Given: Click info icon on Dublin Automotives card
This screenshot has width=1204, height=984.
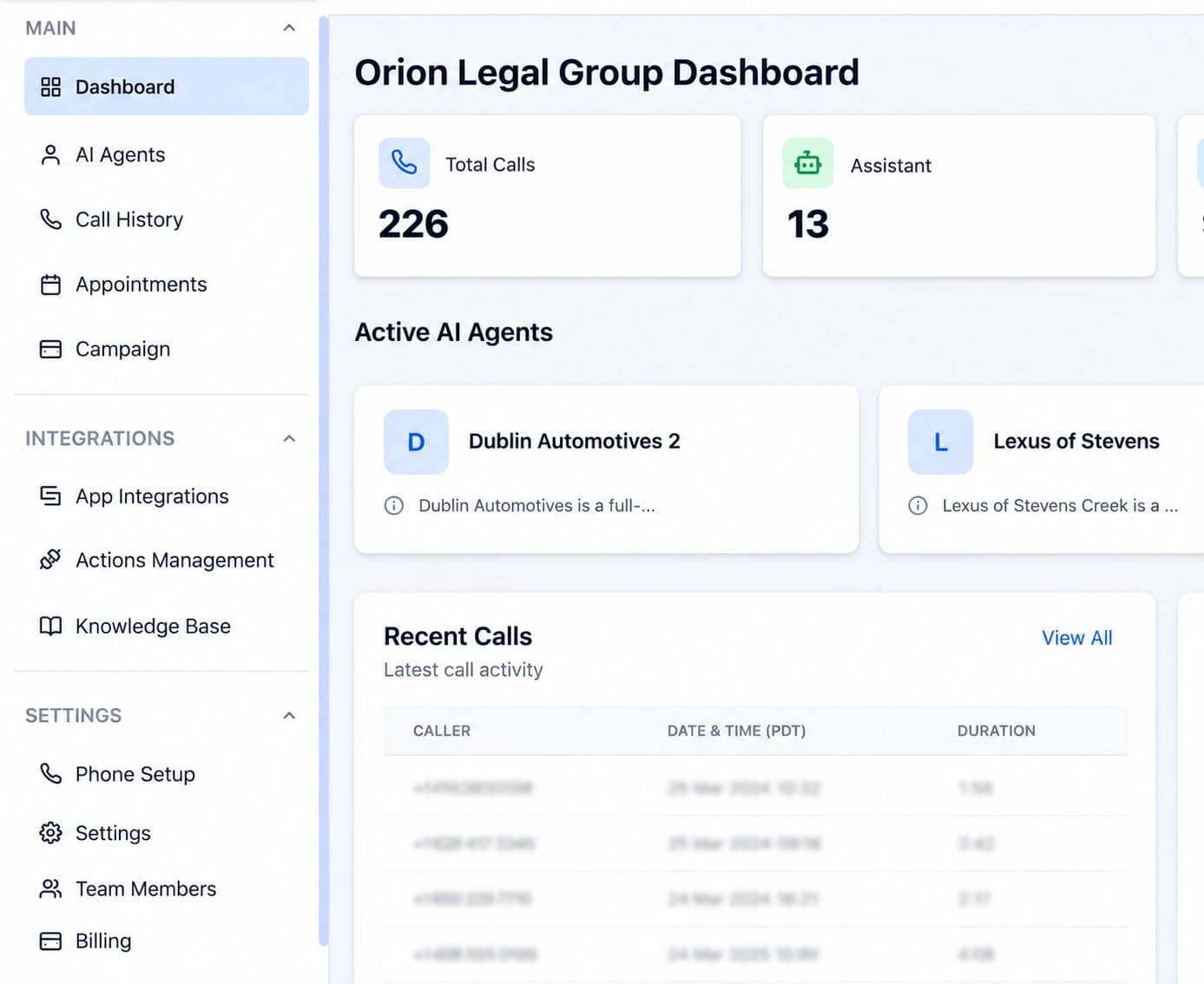Looking at the screenshot, I should [394, 506].
